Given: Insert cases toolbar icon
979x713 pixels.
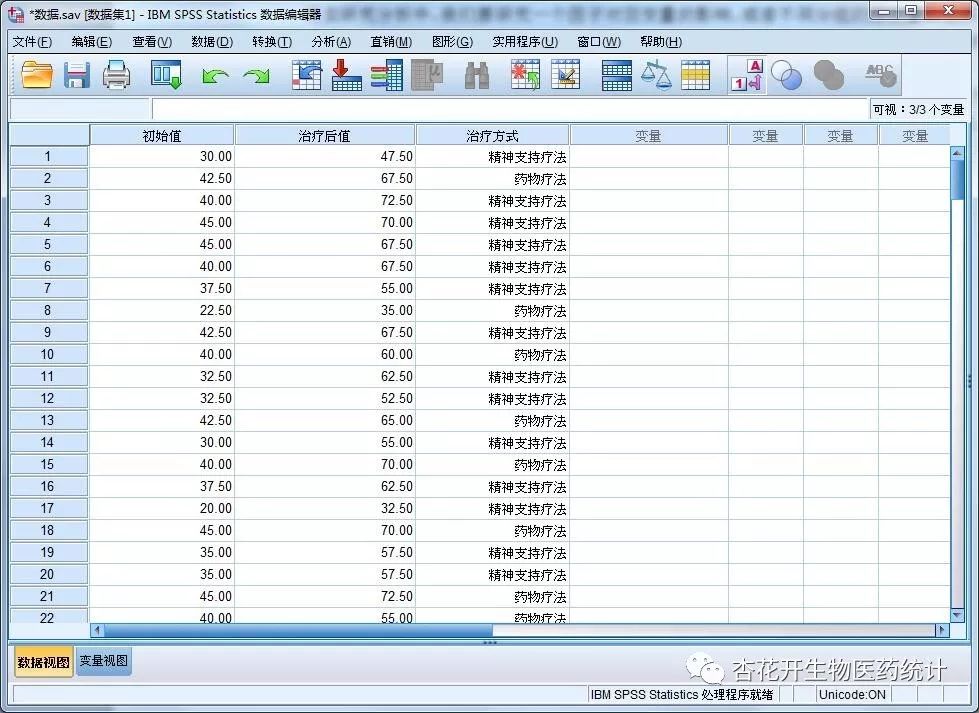Looking at the screenshot, I should click(525, 75).
